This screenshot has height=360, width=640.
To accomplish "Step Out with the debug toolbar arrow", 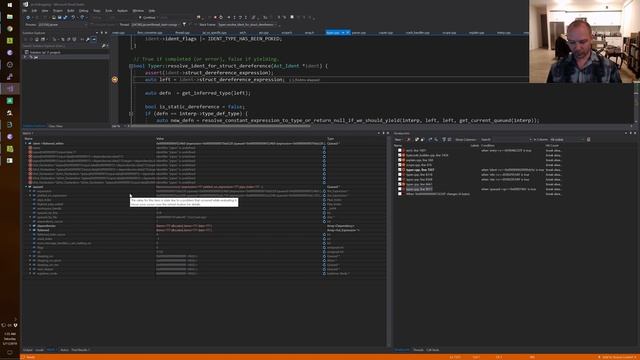I will (246, 17).
